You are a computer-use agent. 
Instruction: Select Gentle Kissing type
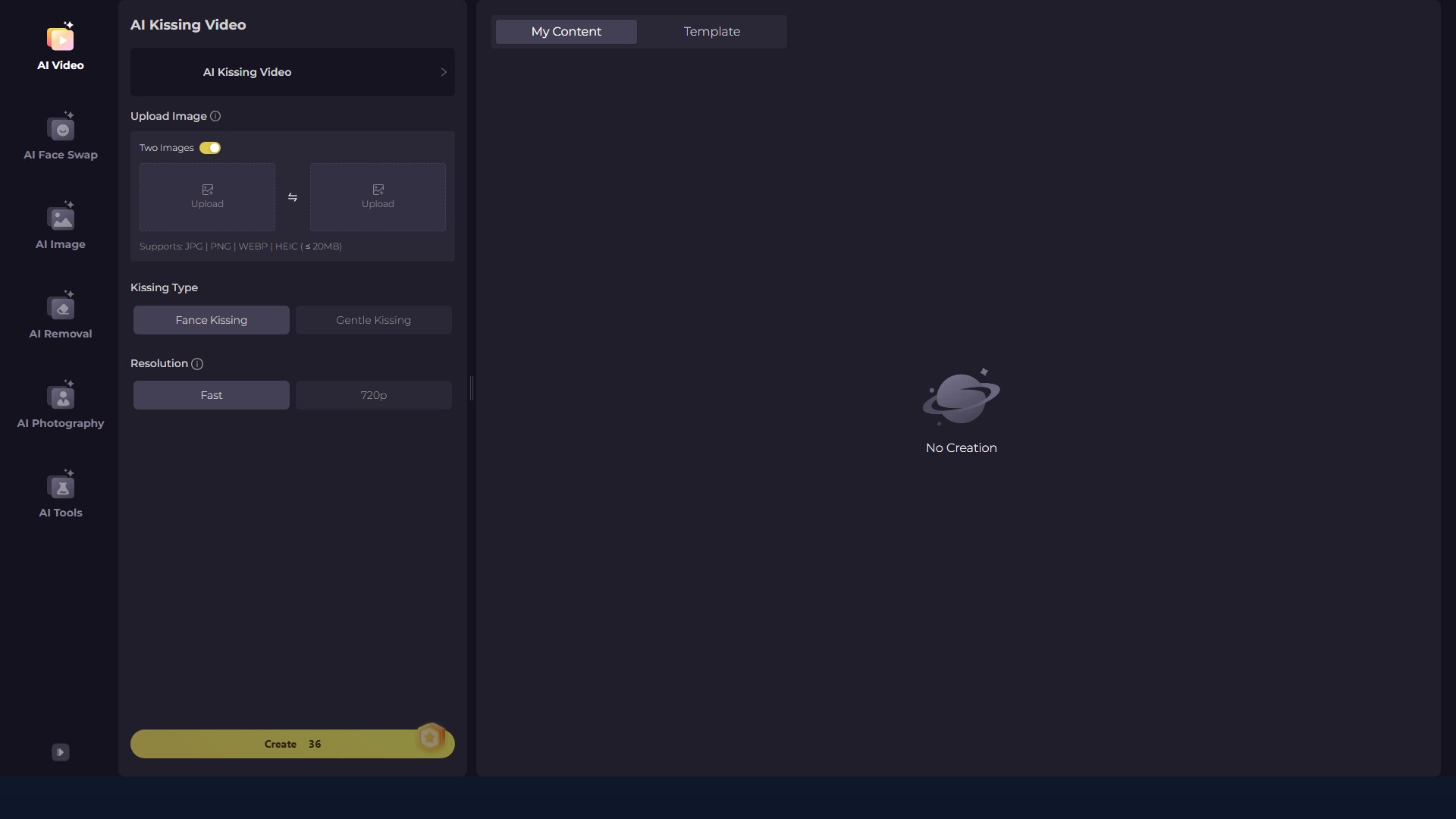(374, 320)
